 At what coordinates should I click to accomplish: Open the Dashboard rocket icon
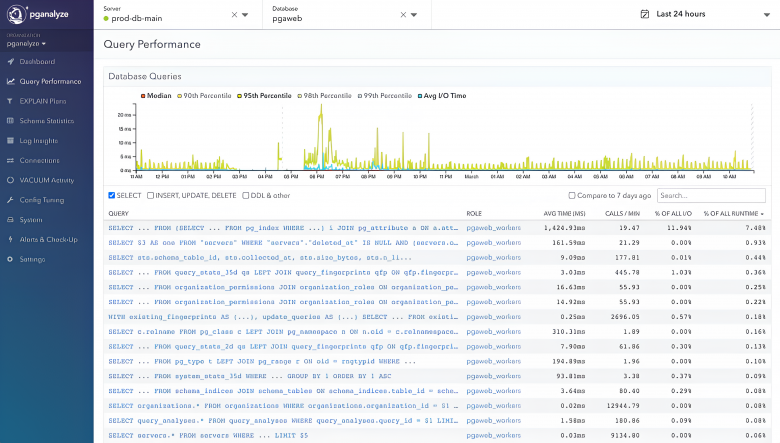[x=10, y=62]
